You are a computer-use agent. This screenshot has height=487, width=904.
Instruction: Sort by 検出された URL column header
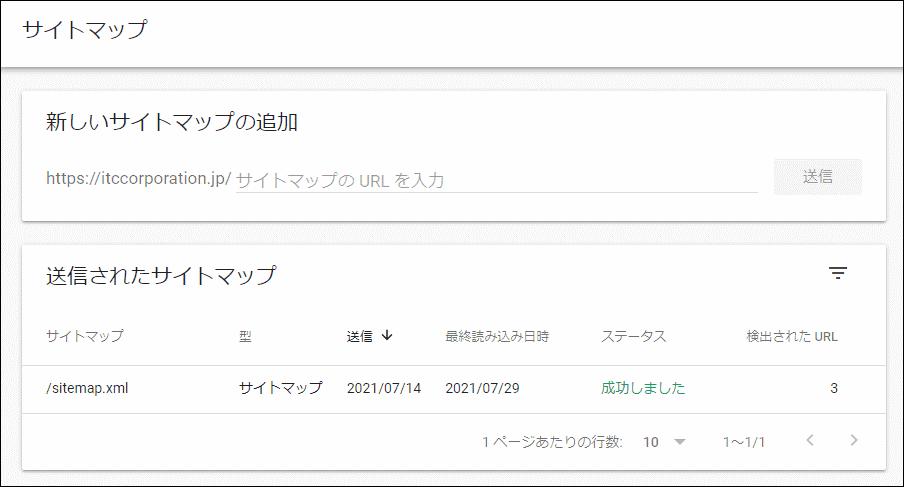792,336
